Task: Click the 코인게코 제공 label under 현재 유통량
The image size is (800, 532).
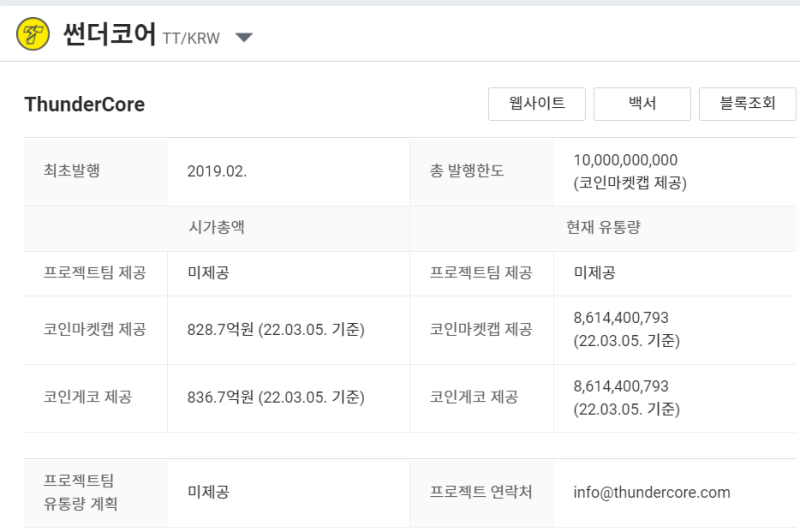Action: (x=474, y=397)
